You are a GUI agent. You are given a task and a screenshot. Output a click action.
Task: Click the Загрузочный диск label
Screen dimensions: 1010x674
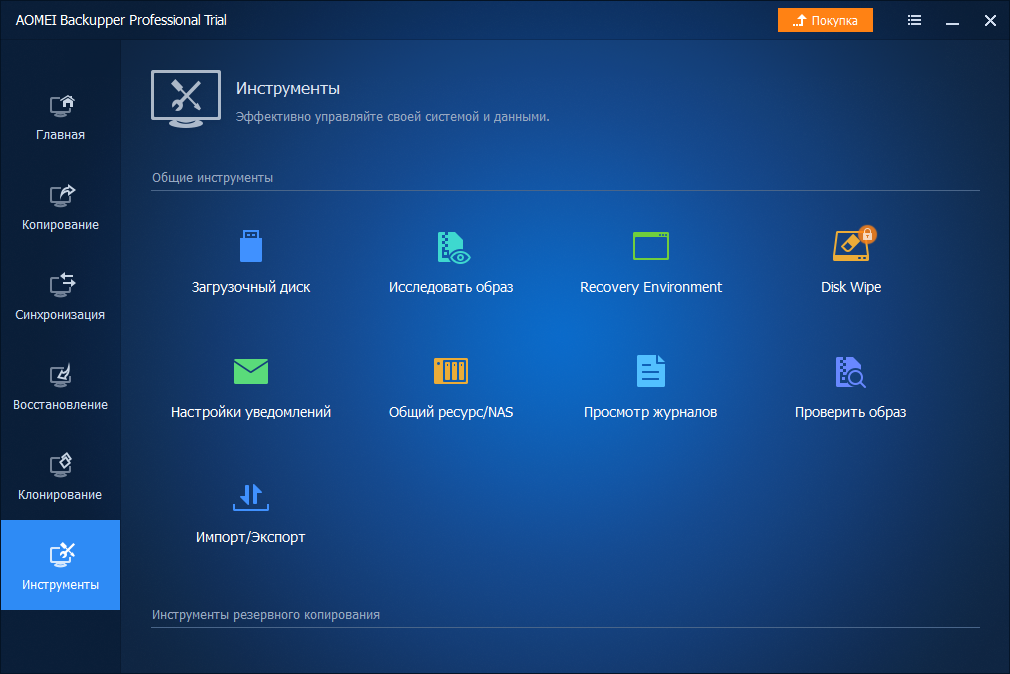pos(251,287)
